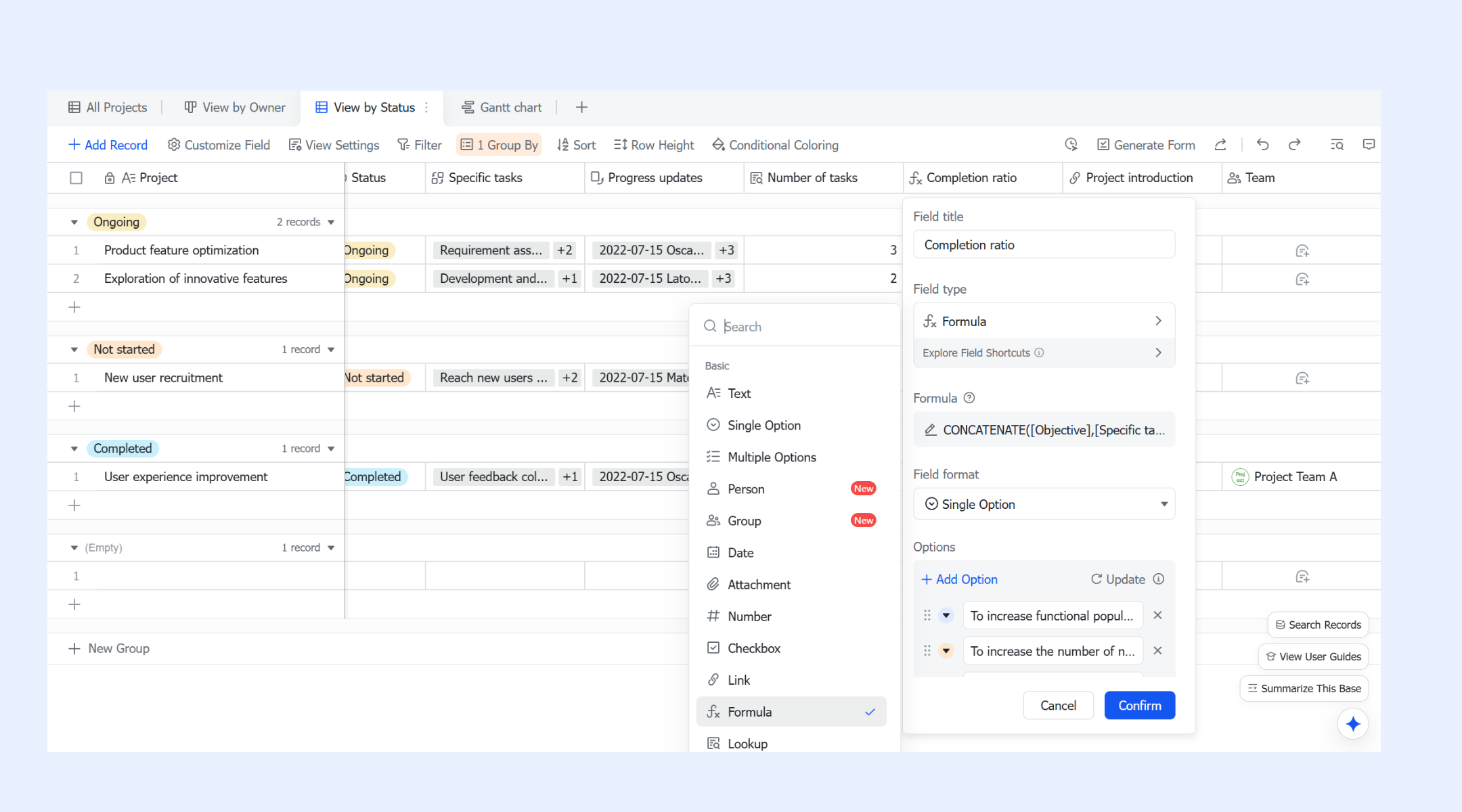Choose Lookup field type

point(791,743)
